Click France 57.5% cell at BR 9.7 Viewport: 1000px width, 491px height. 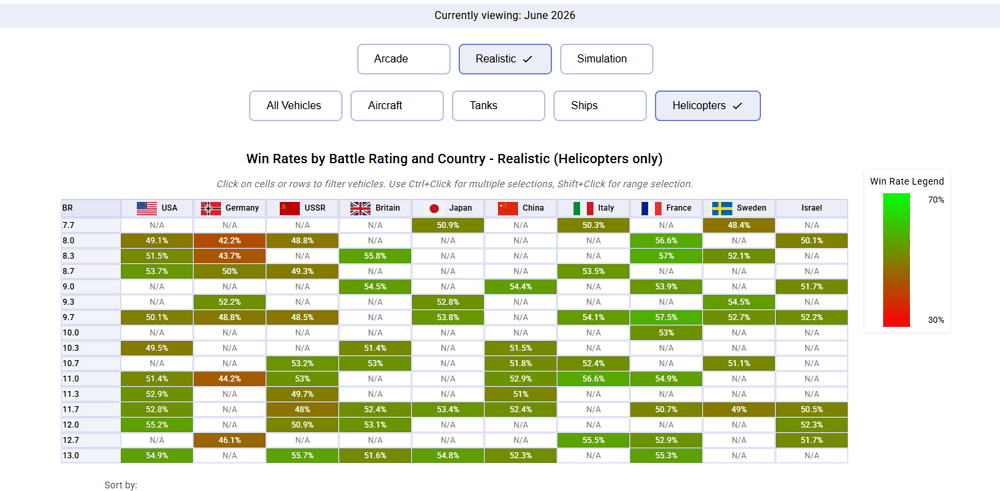click(666, 317)
